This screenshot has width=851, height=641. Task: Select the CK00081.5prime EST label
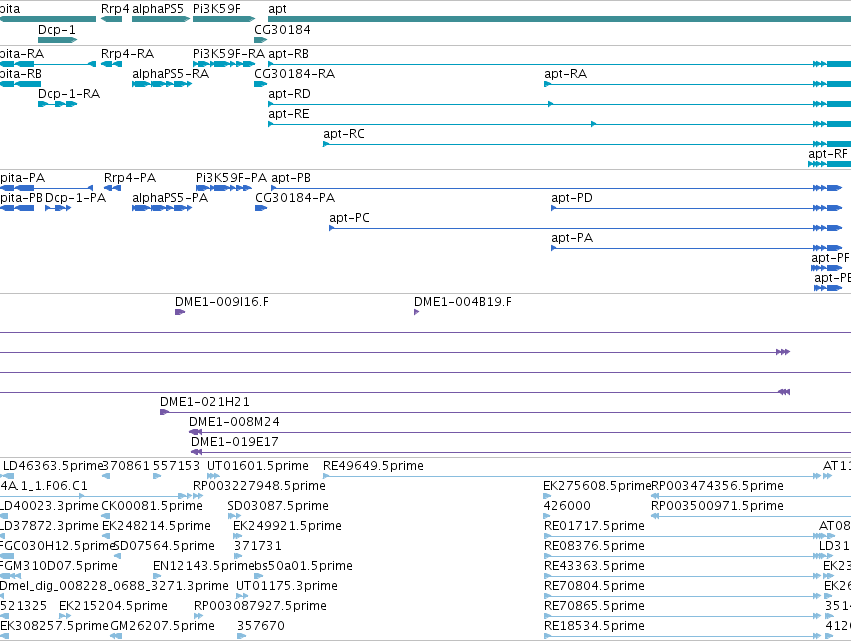(x=152, y=506)
